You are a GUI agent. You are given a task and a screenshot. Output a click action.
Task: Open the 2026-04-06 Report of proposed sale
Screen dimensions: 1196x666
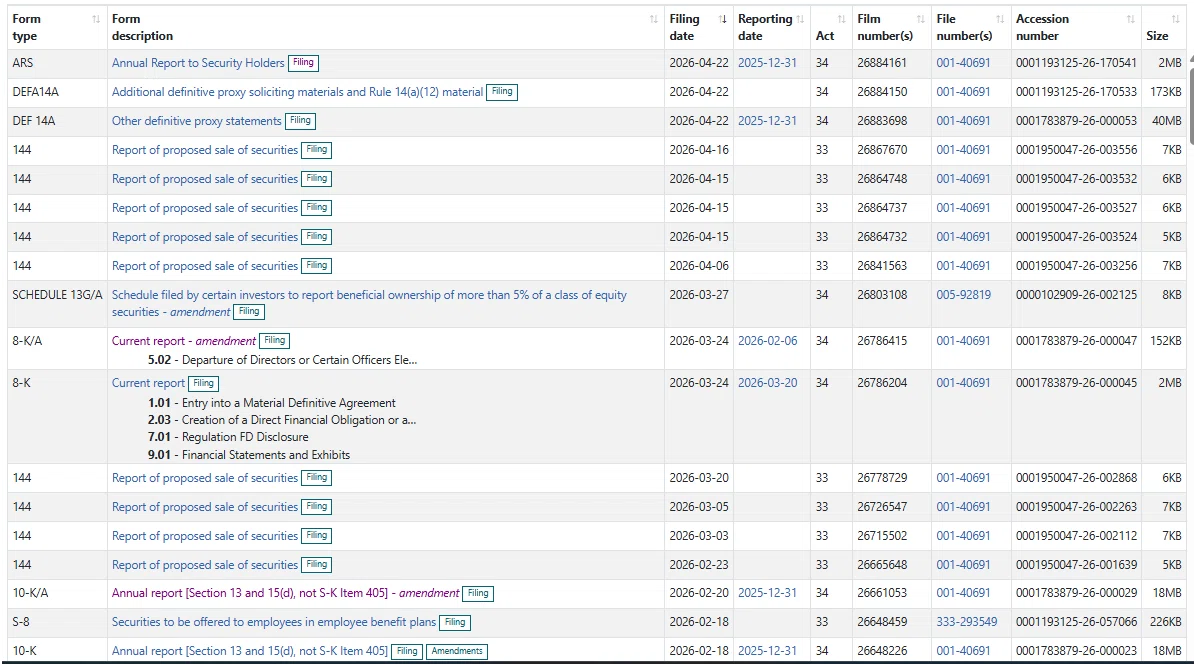click(x=204, y=265)
